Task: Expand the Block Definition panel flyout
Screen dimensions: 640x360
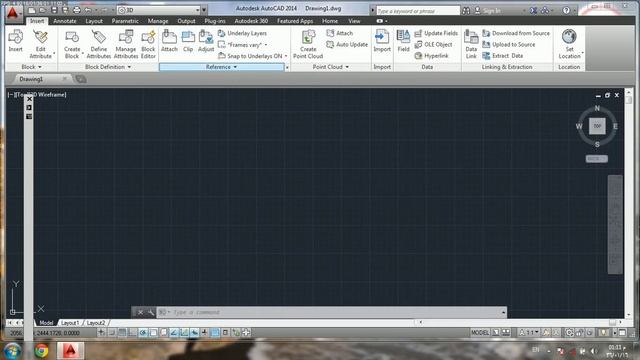Action: click(x=108, y=67)
